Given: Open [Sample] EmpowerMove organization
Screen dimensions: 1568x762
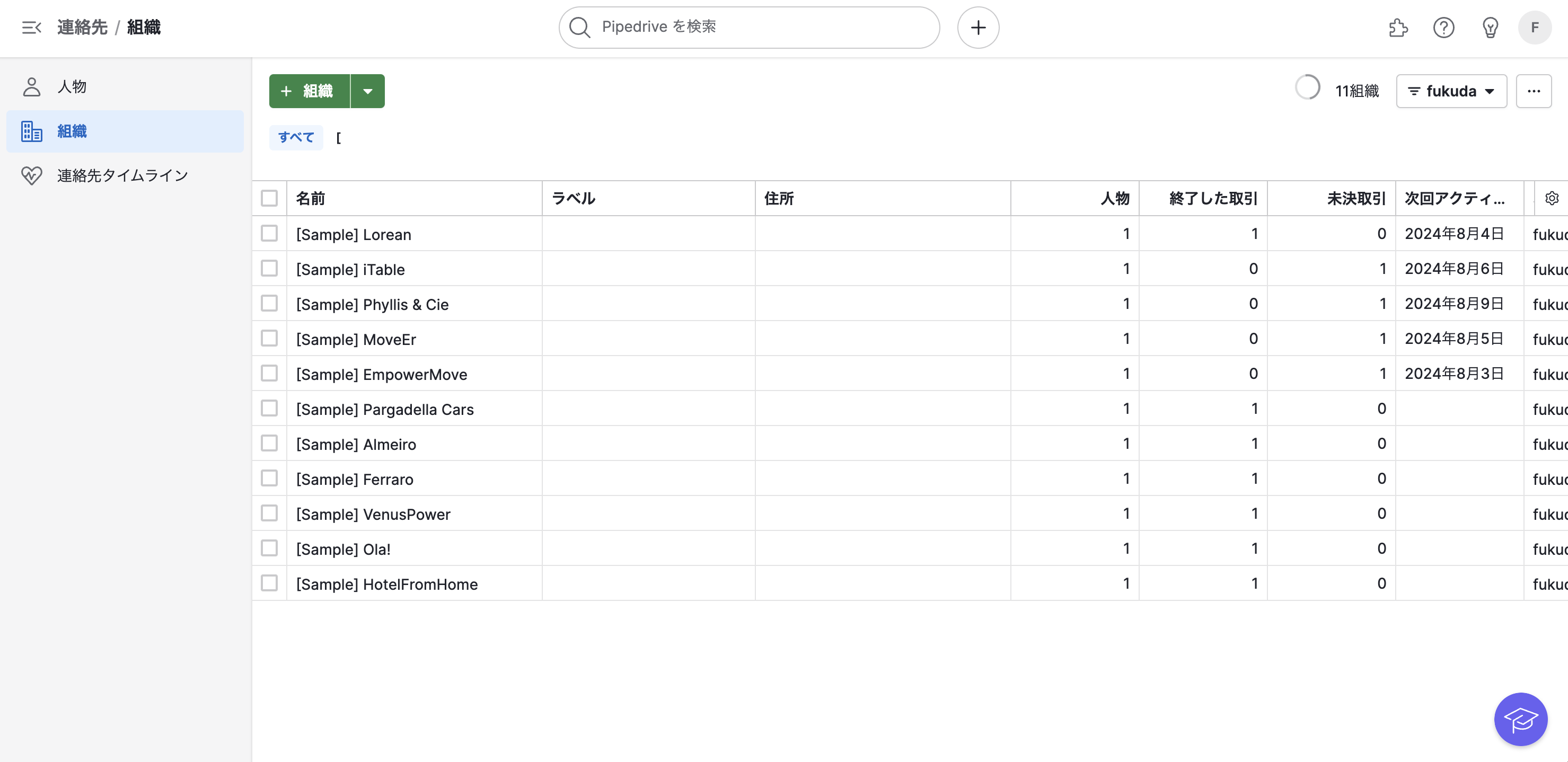Looking at the screenshot, I should tap(382, 374).
